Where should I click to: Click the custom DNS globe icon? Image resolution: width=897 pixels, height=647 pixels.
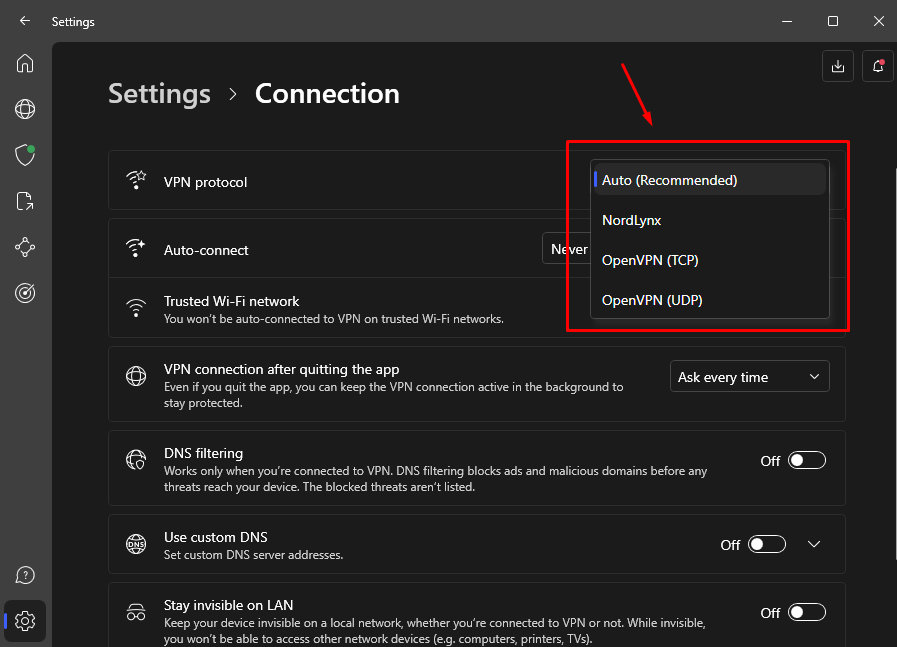point(136,544)
